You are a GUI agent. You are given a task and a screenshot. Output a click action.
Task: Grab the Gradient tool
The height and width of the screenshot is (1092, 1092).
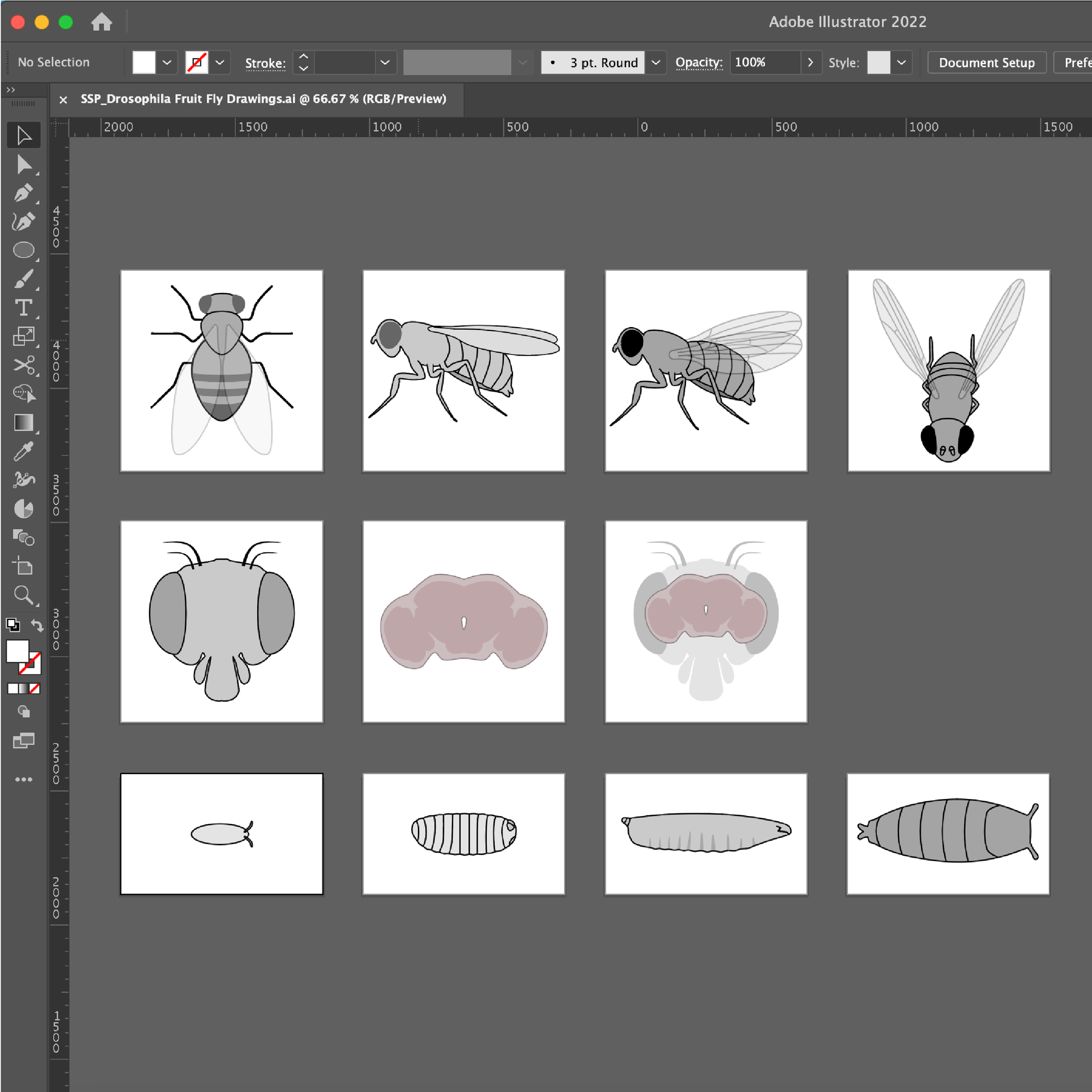tap(24, 423)
